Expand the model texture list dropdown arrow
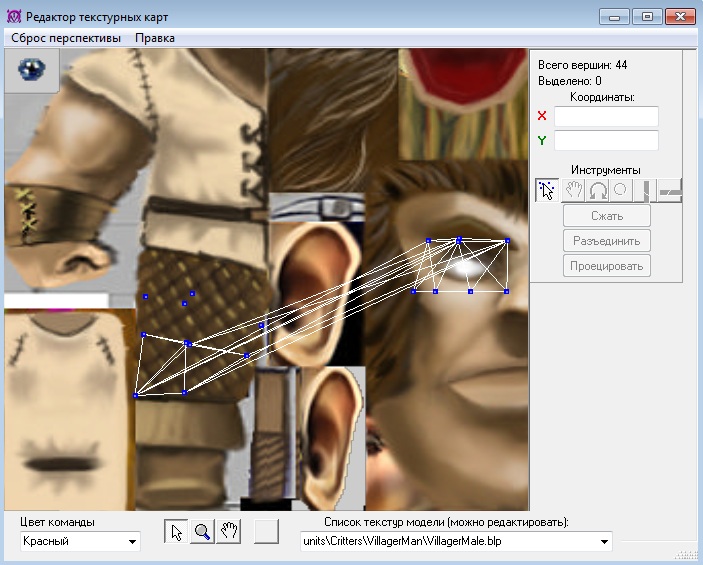This screenshot has height=565, width=703. click(604, 542)
